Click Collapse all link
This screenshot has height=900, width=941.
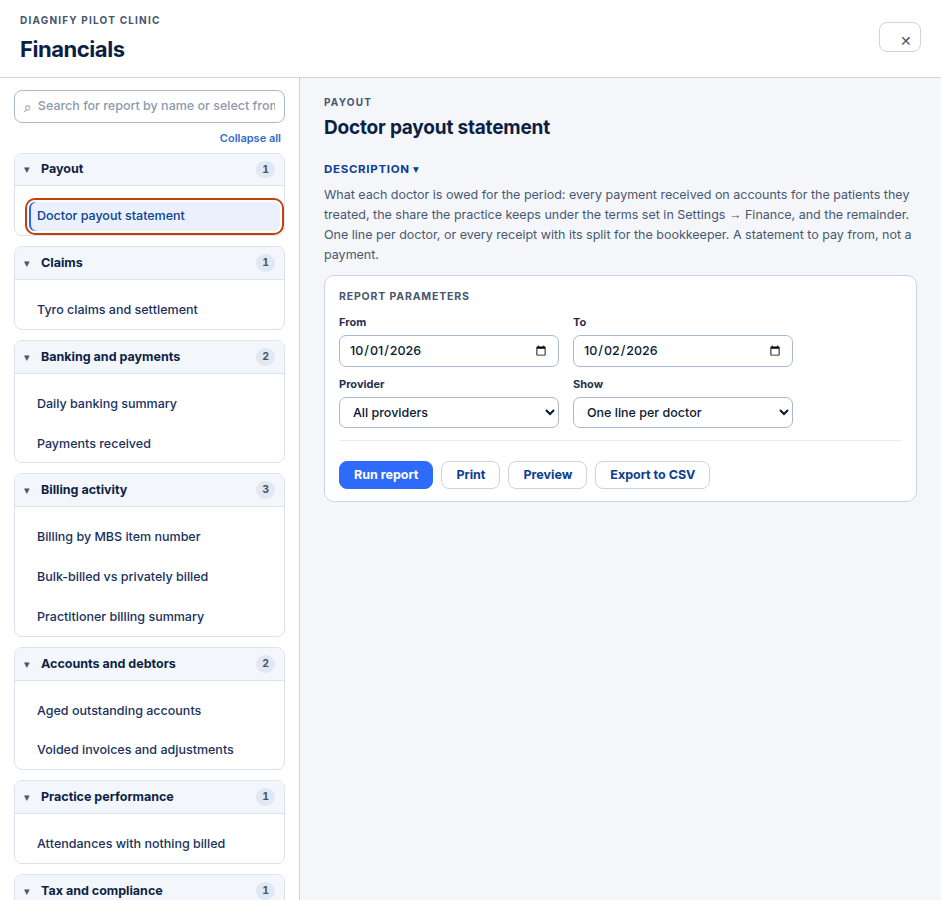(250, 138)
